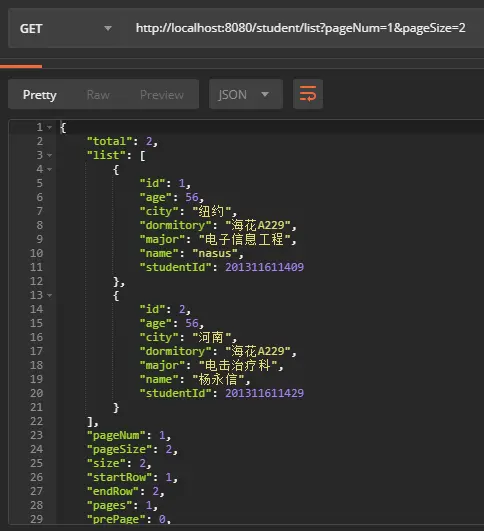Click the "pages": 1 line
The height and width of the screenshot is (531, 484).
click(122, 505)
